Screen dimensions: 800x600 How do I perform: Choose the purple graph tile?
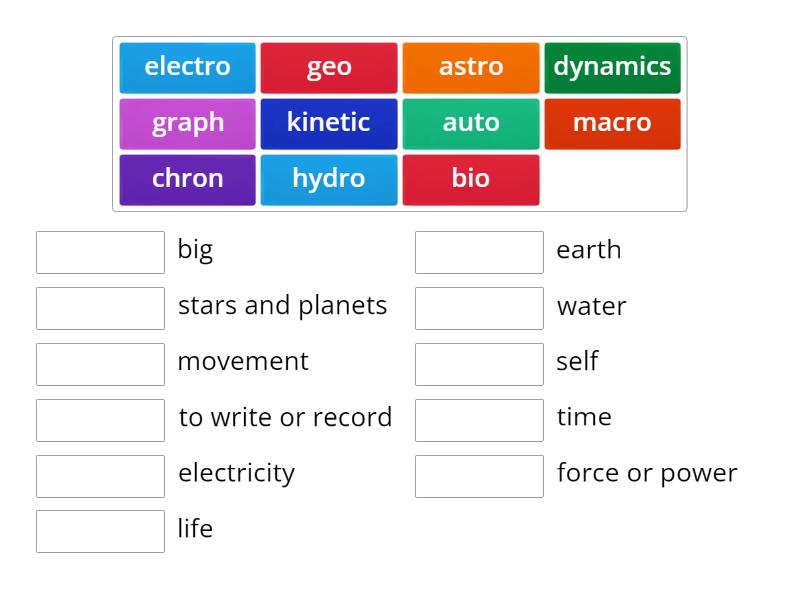coord(187,124)
